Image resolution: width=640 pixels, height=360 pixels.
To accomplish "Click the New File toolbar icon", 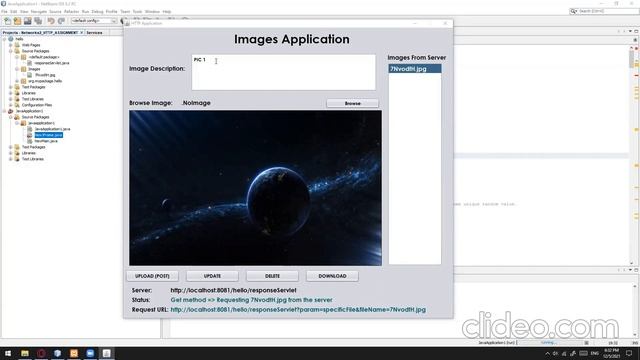I will [x=7, y=21].
